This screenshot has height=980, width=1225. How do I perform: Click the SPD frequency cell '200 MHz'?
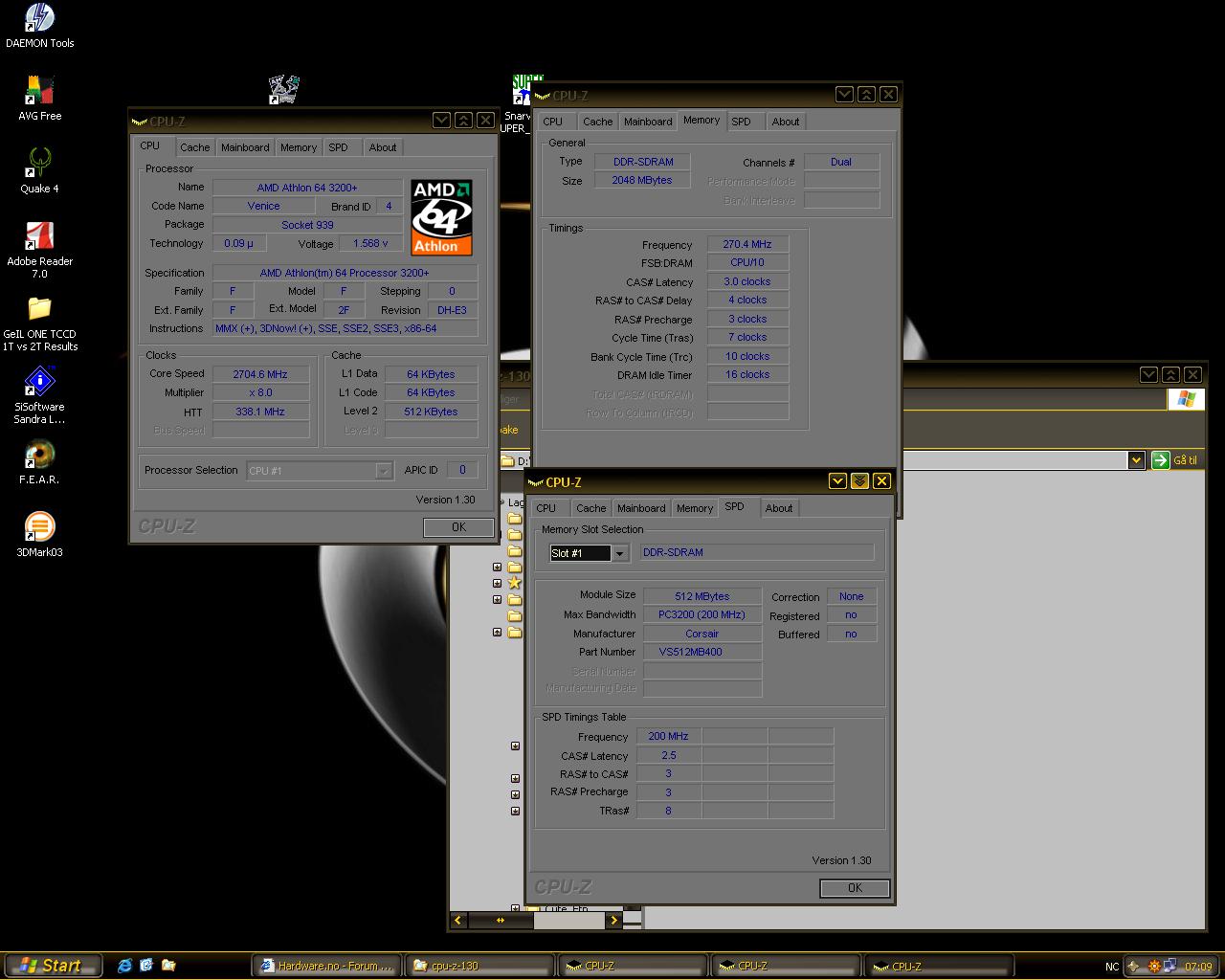(668, 736)
